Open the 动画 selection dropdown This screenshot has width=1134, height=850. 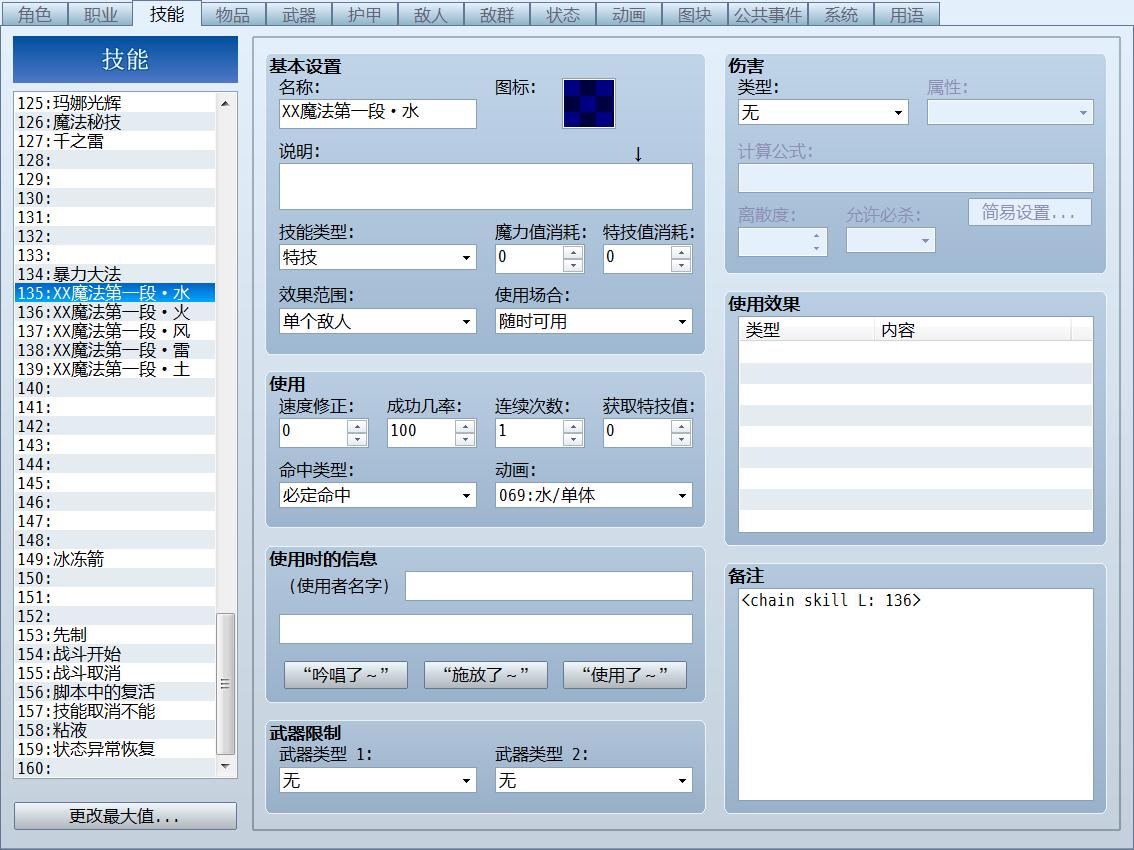(594, 495)
